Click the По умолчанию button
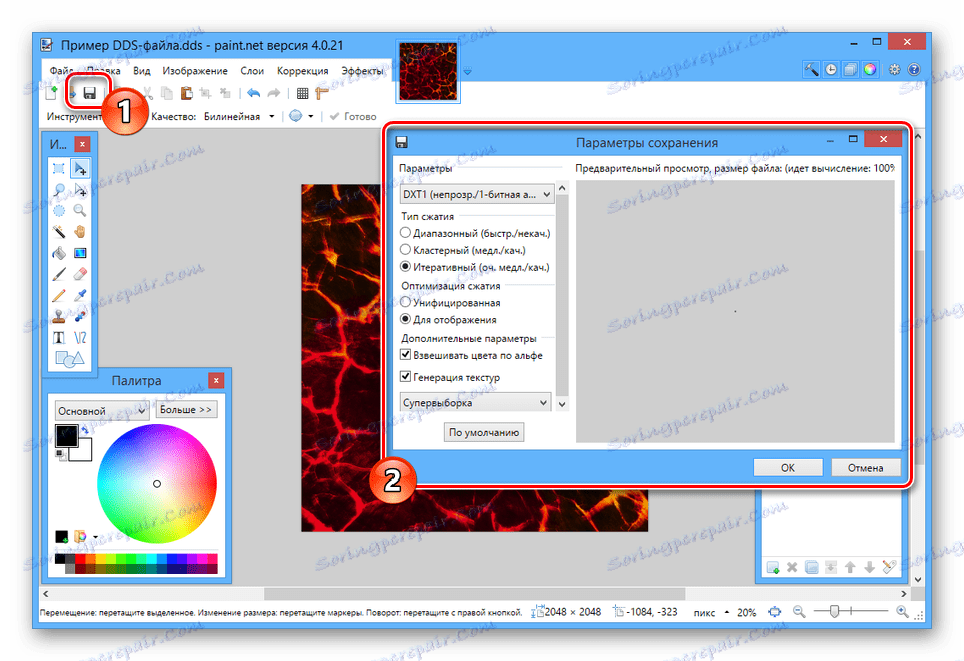This screenshot has height=661, width=964. tap(486, 432)
